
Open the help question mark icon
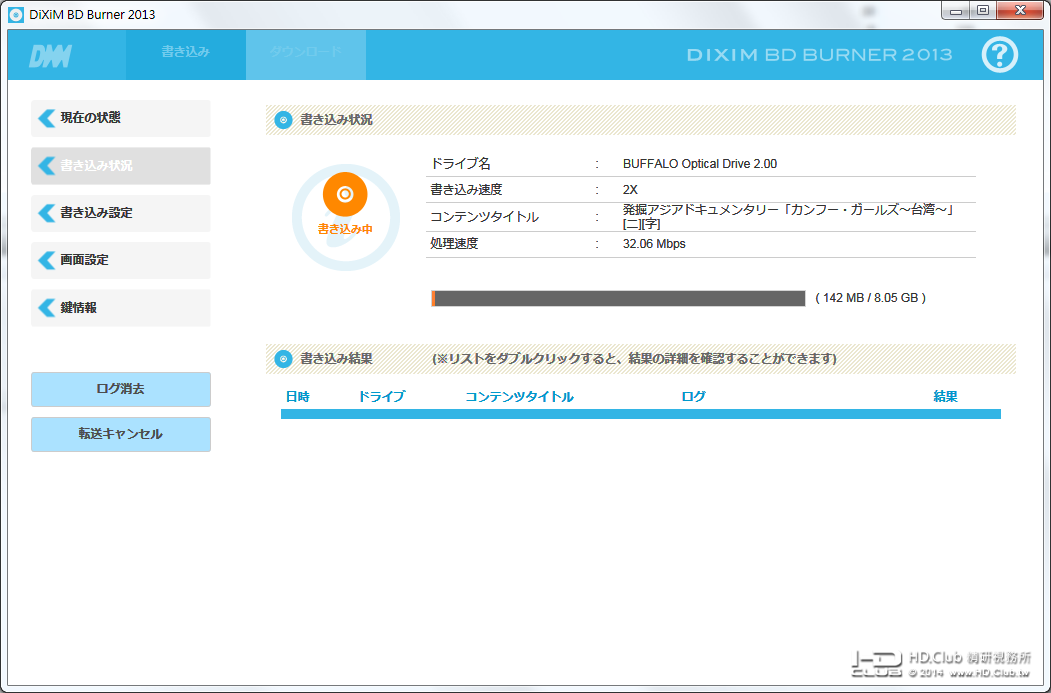pos(999,55)
